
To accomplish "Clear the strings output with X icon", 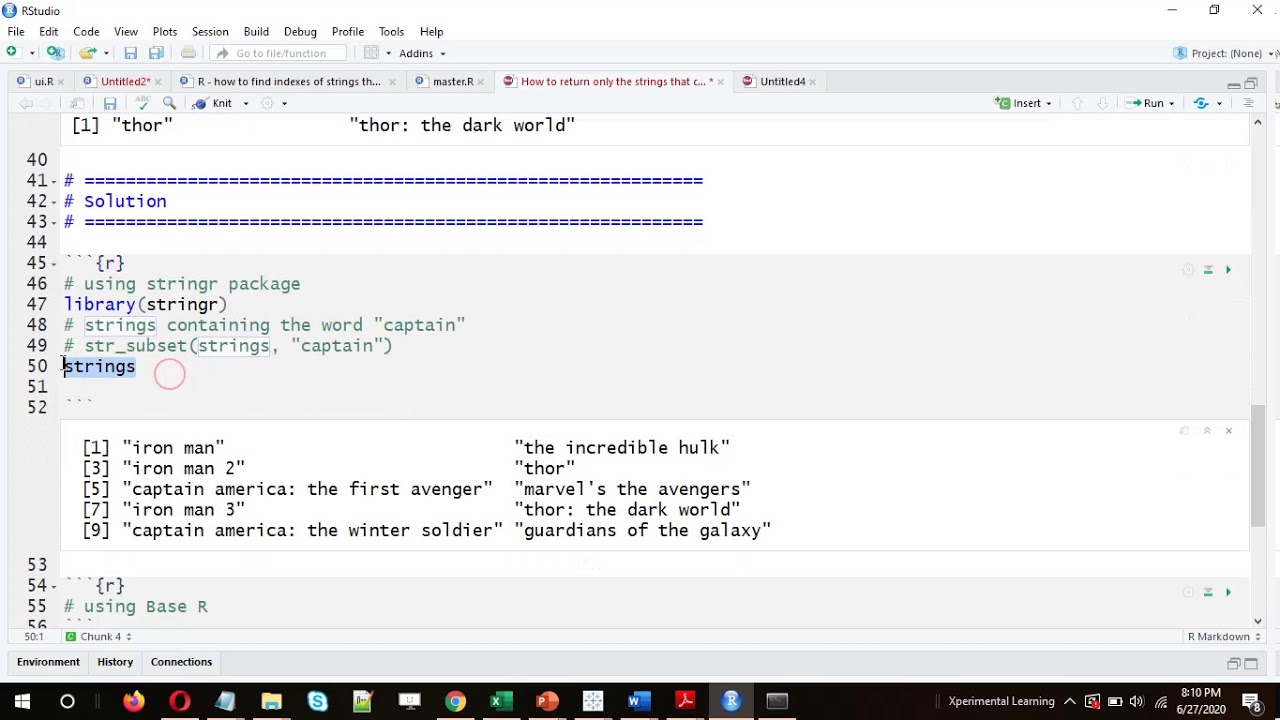I will click(x=1228, y=431).
